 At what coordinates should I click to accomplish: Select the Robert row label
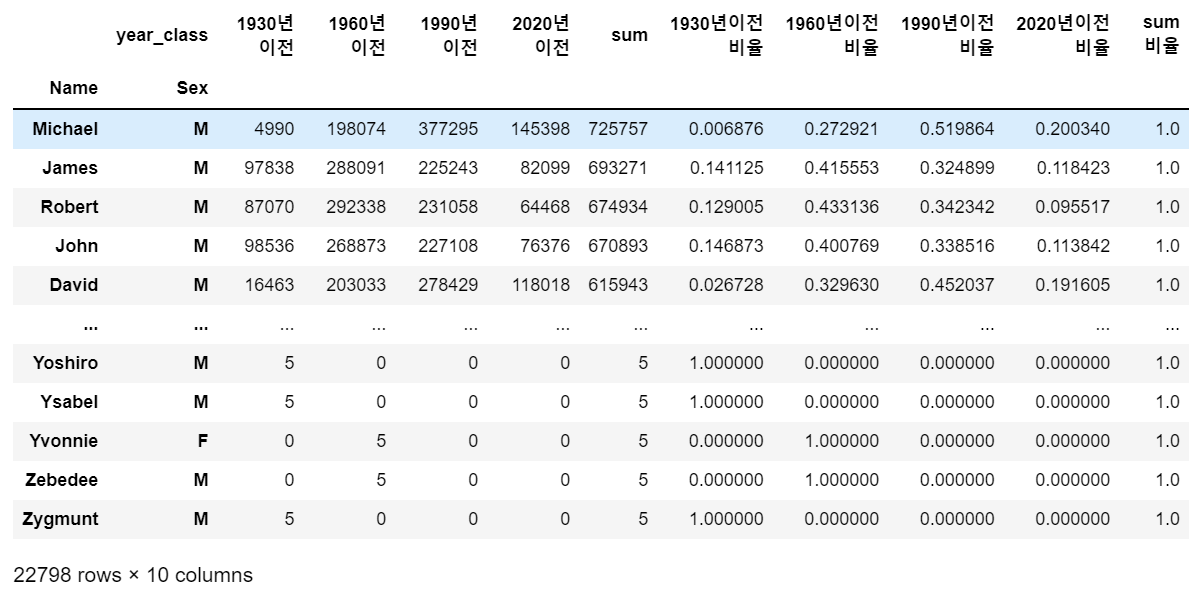point(69,207)
